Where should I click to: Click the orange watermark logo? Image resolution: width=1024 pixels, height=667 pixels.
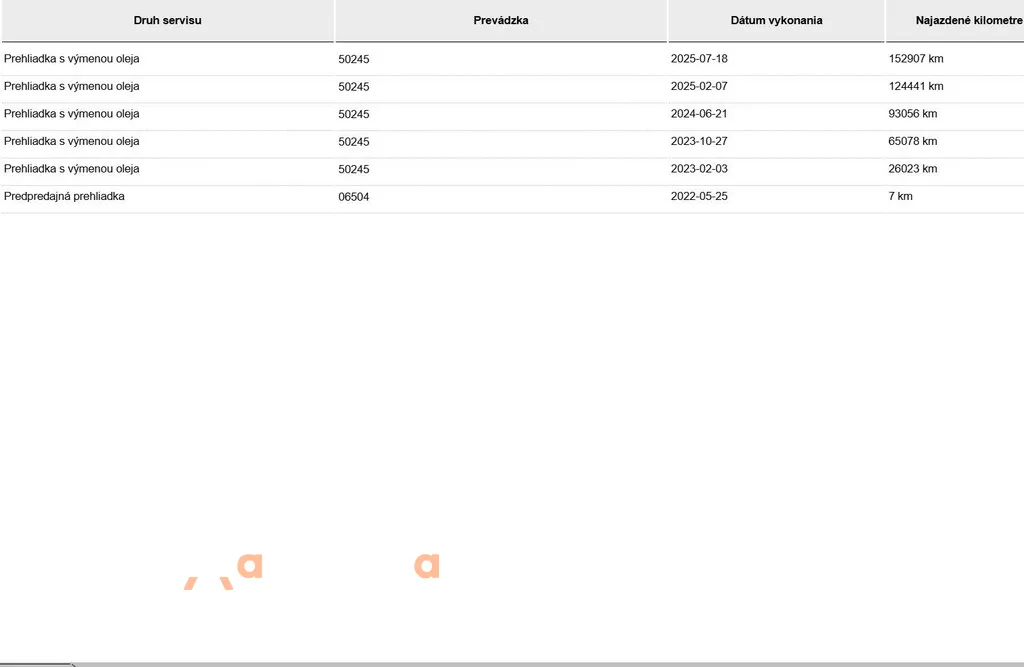(312, 570)
